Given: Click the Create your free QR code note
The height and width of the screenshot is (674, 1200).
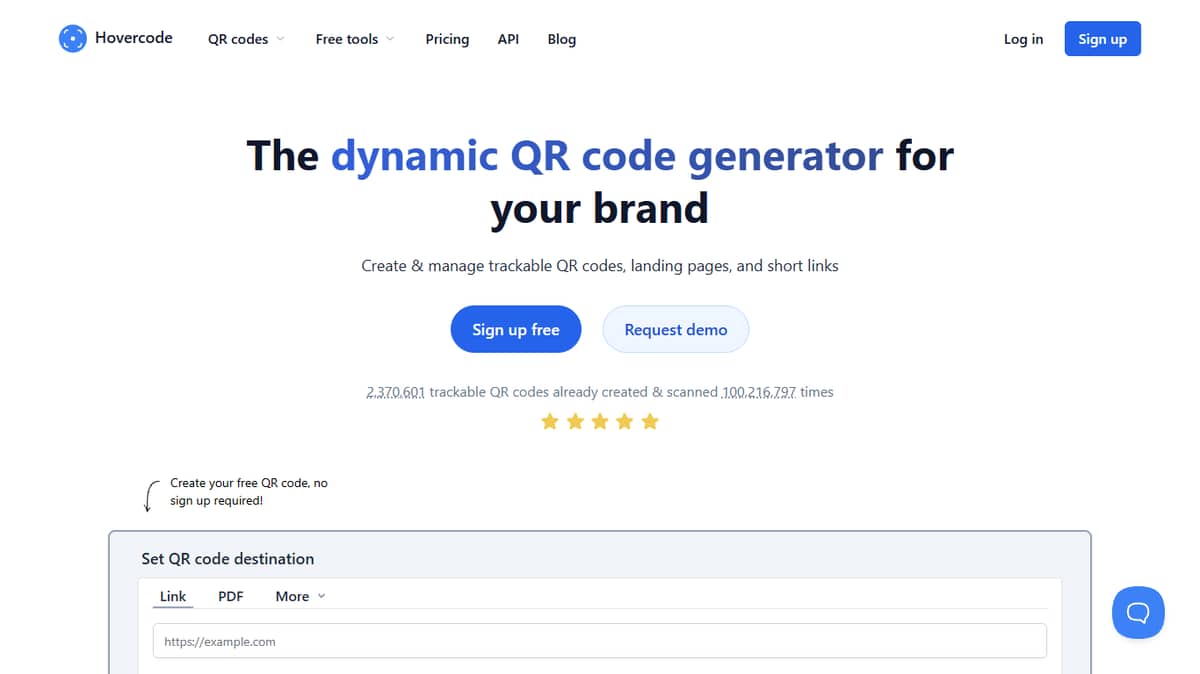Looking at the screenshot, I should click(249, 491).
